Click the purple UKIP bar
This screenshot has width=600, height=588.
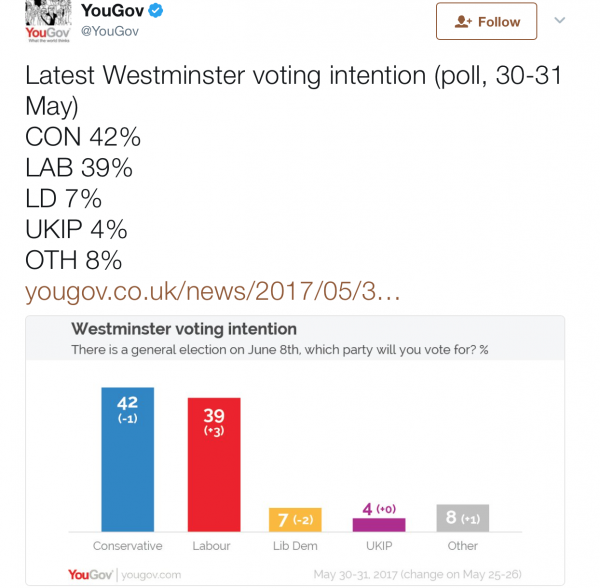tap(379, 523)
